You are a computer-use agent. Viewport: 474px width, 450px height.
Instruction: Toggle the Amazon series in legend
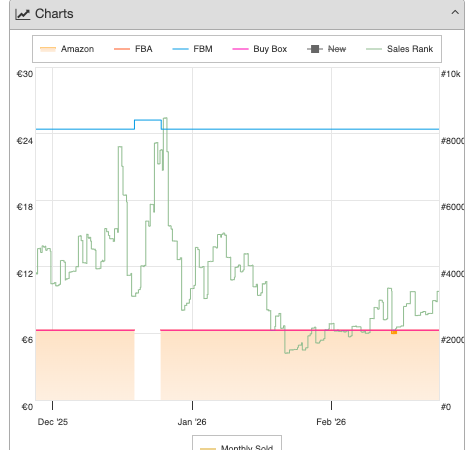67,49
